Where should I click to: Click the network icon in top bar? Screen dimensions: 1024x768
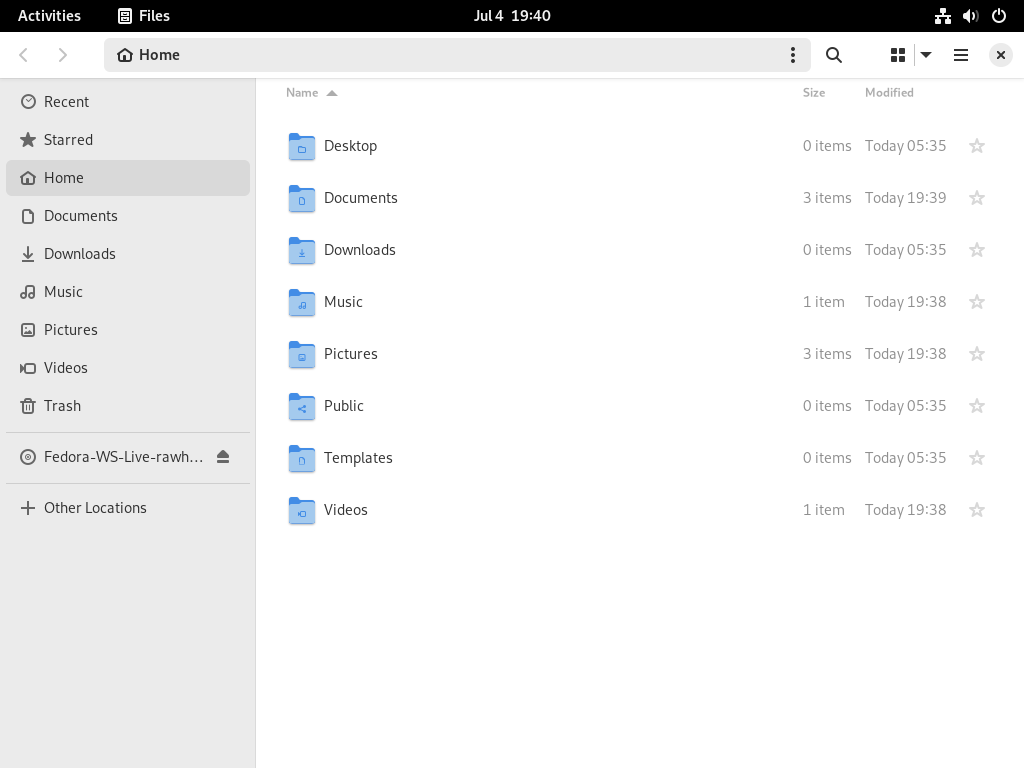click(x=942, y=16)
